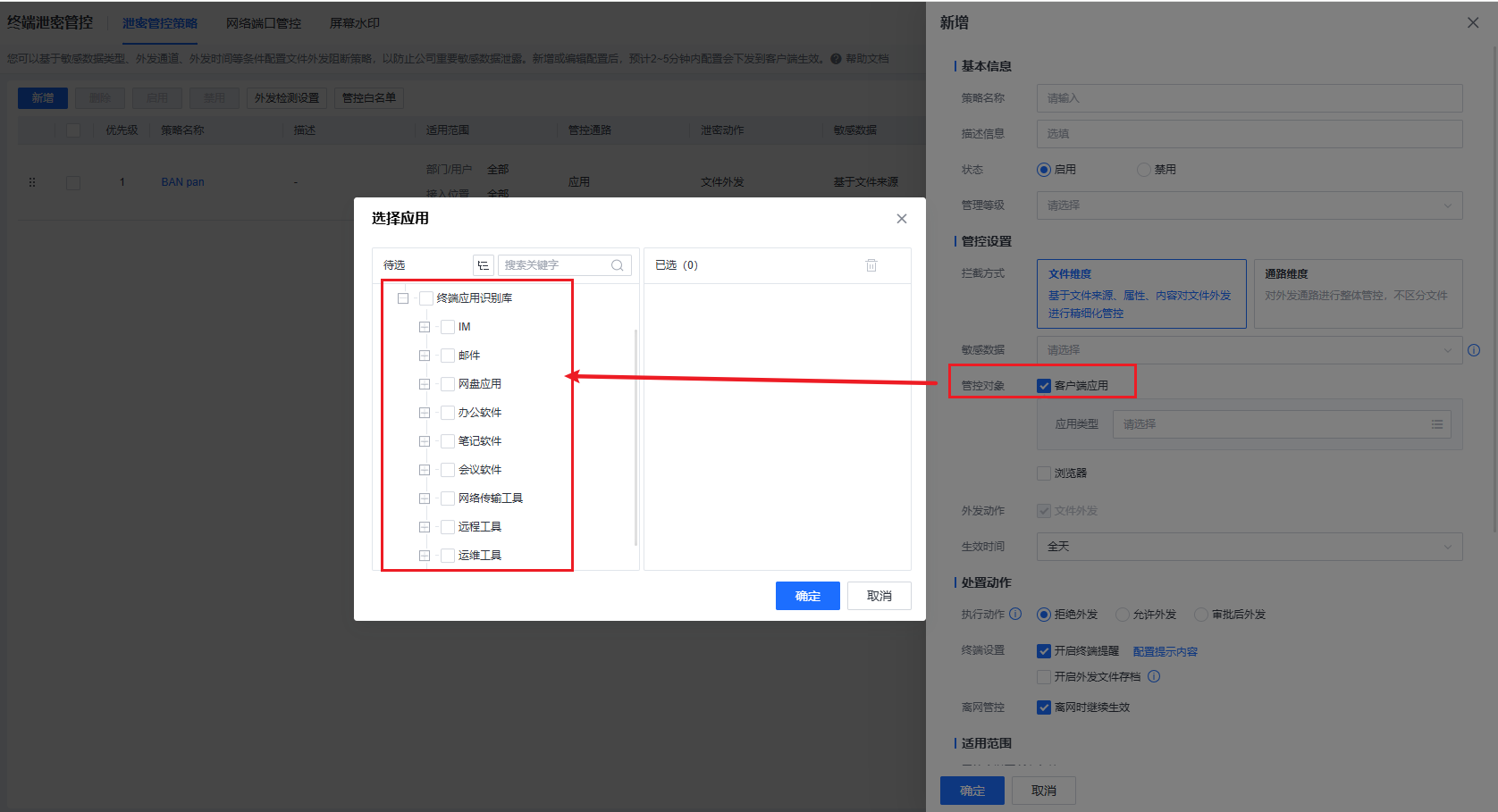
Task: Toggle the tree view icon beside 待选
Action: tap(483, 265)
